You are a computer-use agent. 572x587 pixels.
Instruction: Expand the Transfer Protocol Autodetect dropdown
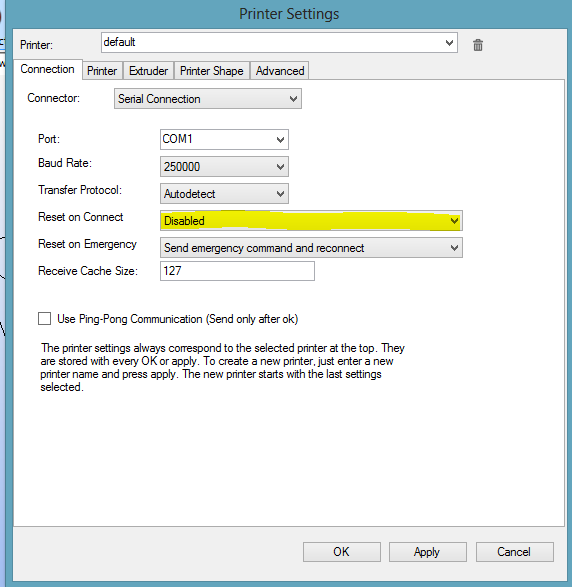tap(224, 194)
